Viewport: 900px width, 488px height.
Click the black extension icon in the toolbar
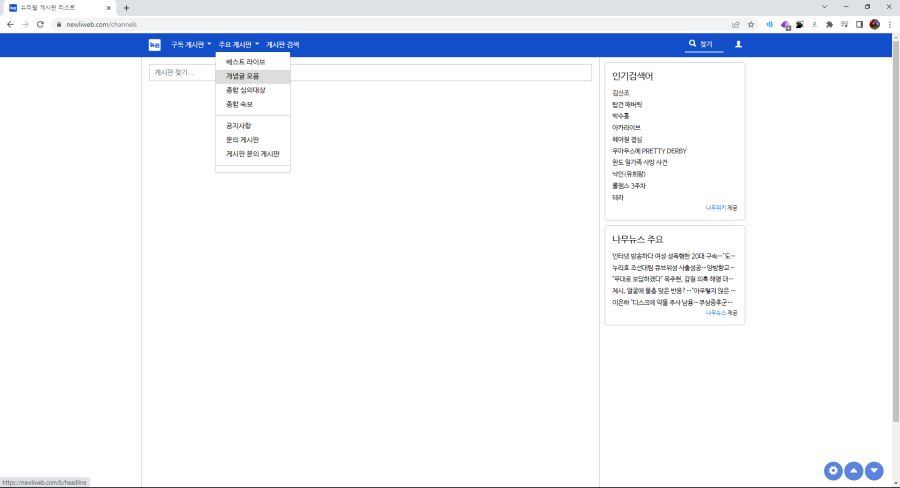pyautogui.click(x=800, y=25)
